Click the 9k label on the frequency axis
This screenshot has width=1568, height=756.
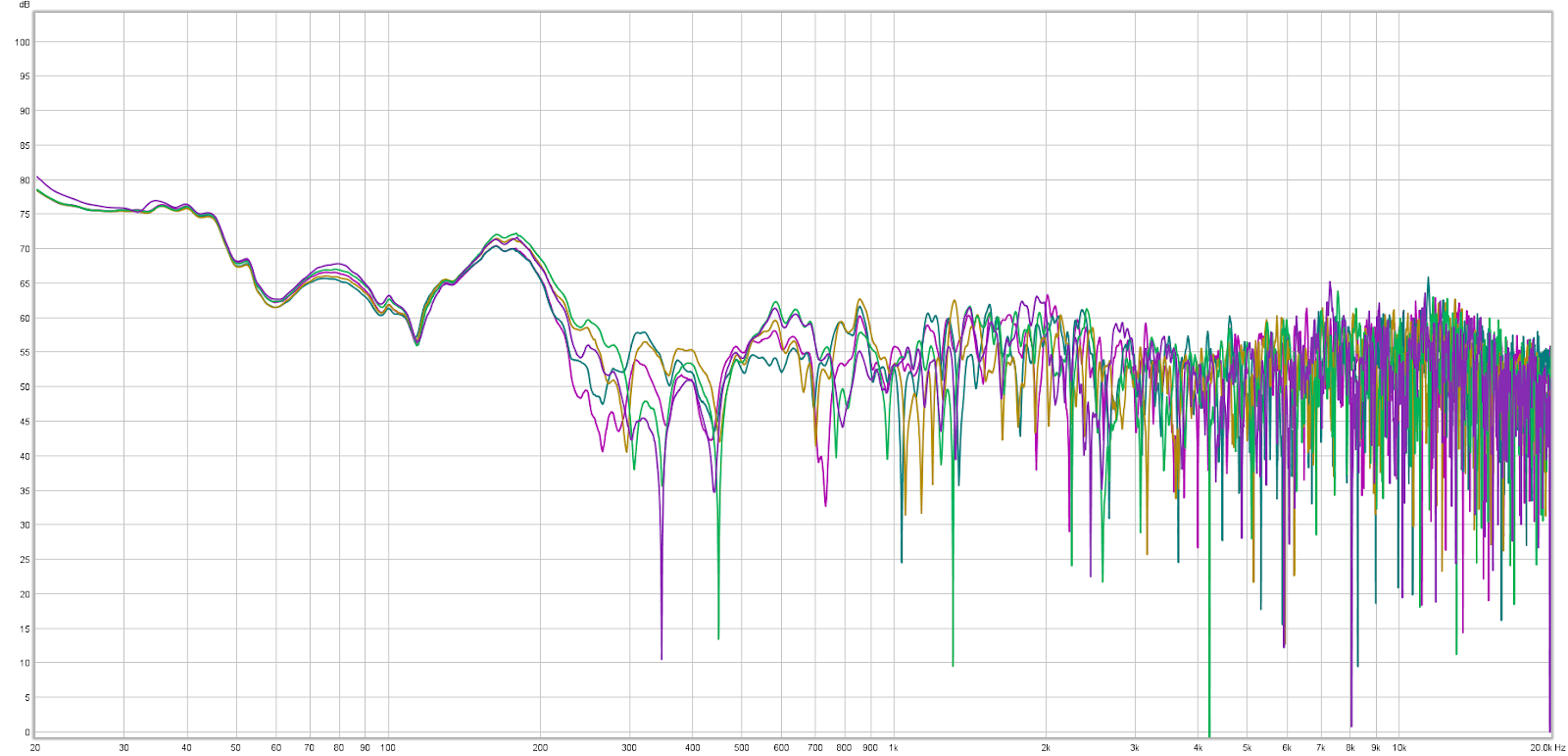click(1376, 747)
